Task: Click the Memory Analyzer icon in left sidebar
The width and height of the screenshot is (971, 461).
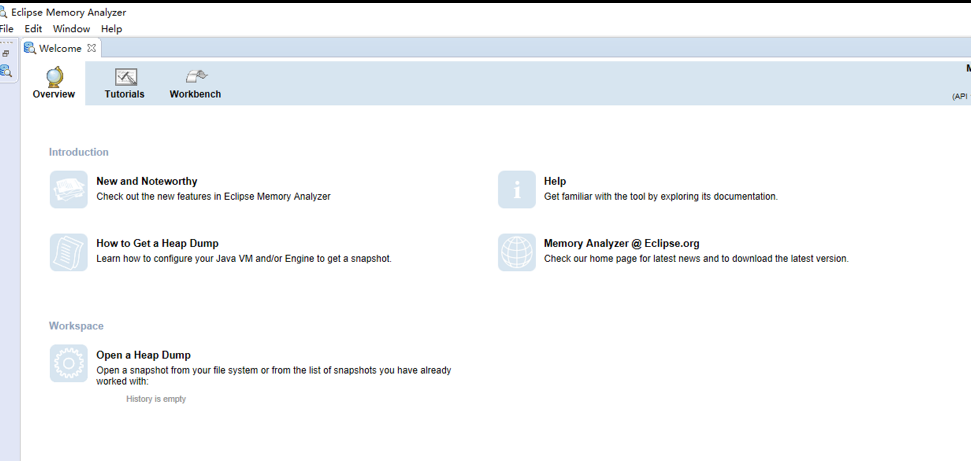Action: click(6, 71)
